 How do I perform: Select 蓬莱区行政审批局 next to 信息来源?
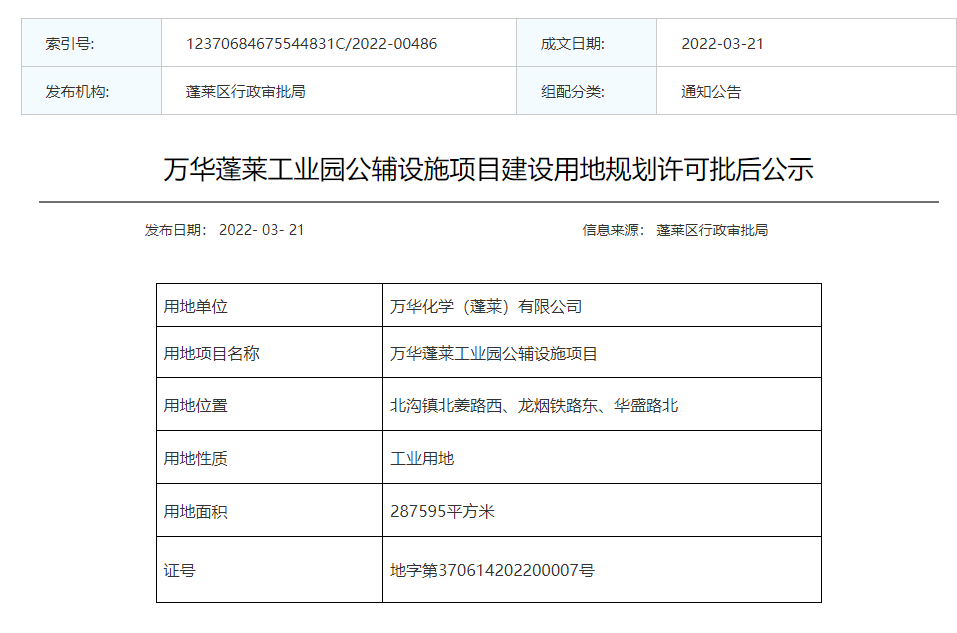(712, 230)
